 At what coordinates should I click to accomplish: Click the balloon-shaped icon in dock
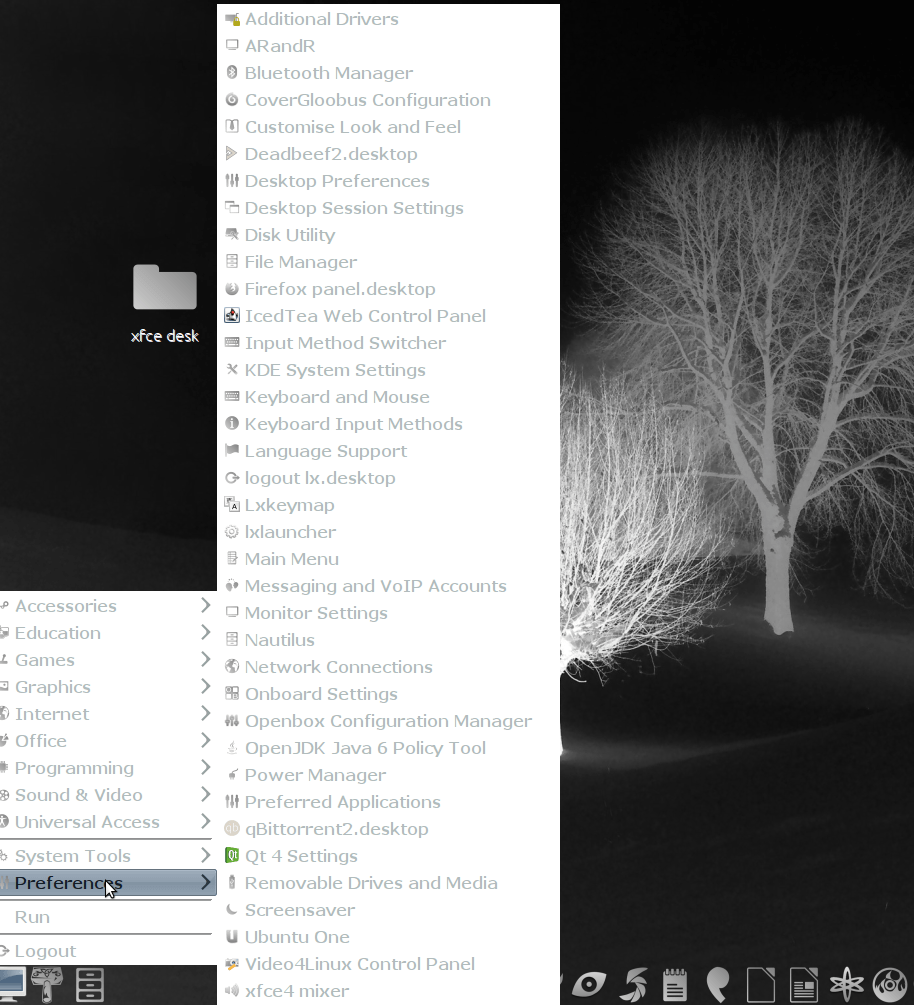point(718,984)
